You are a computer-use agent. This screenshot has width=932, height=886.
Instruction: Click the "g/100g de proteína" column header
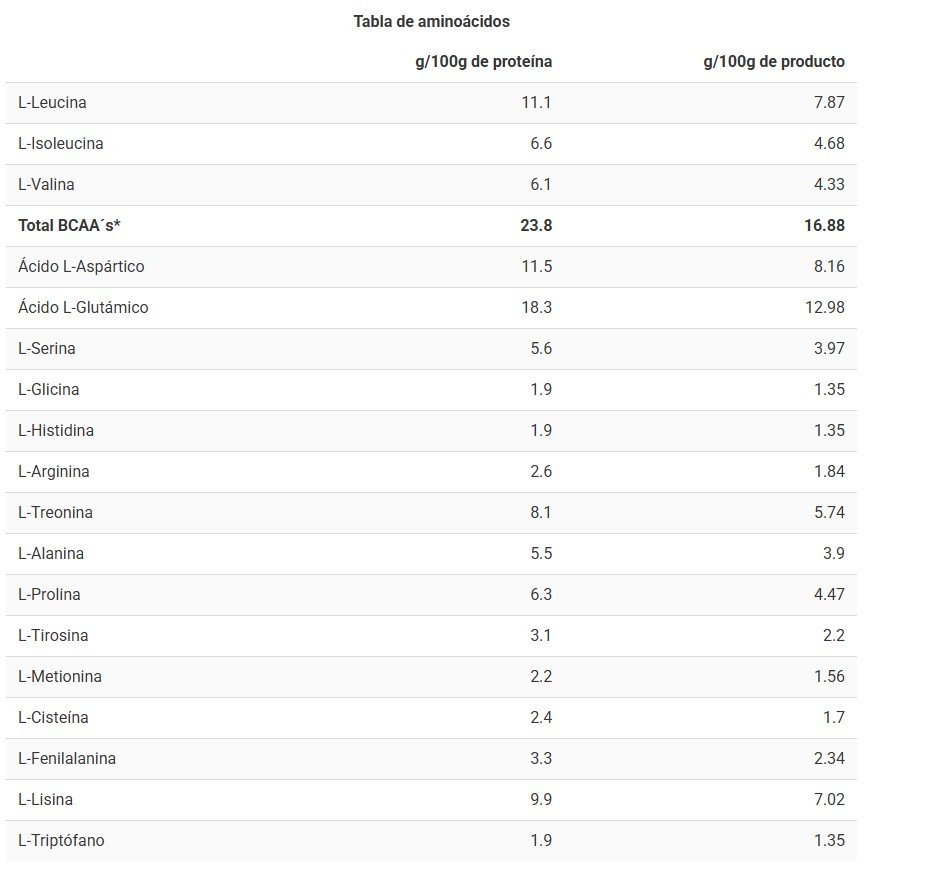pos(483,62)
